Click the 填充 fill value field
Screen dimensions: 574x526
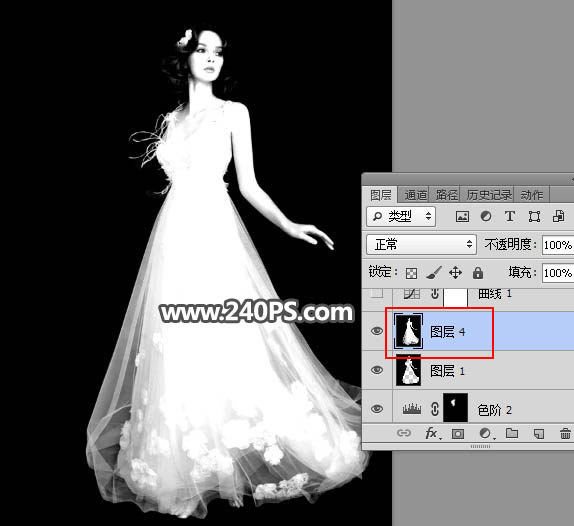tap(558, 273)
